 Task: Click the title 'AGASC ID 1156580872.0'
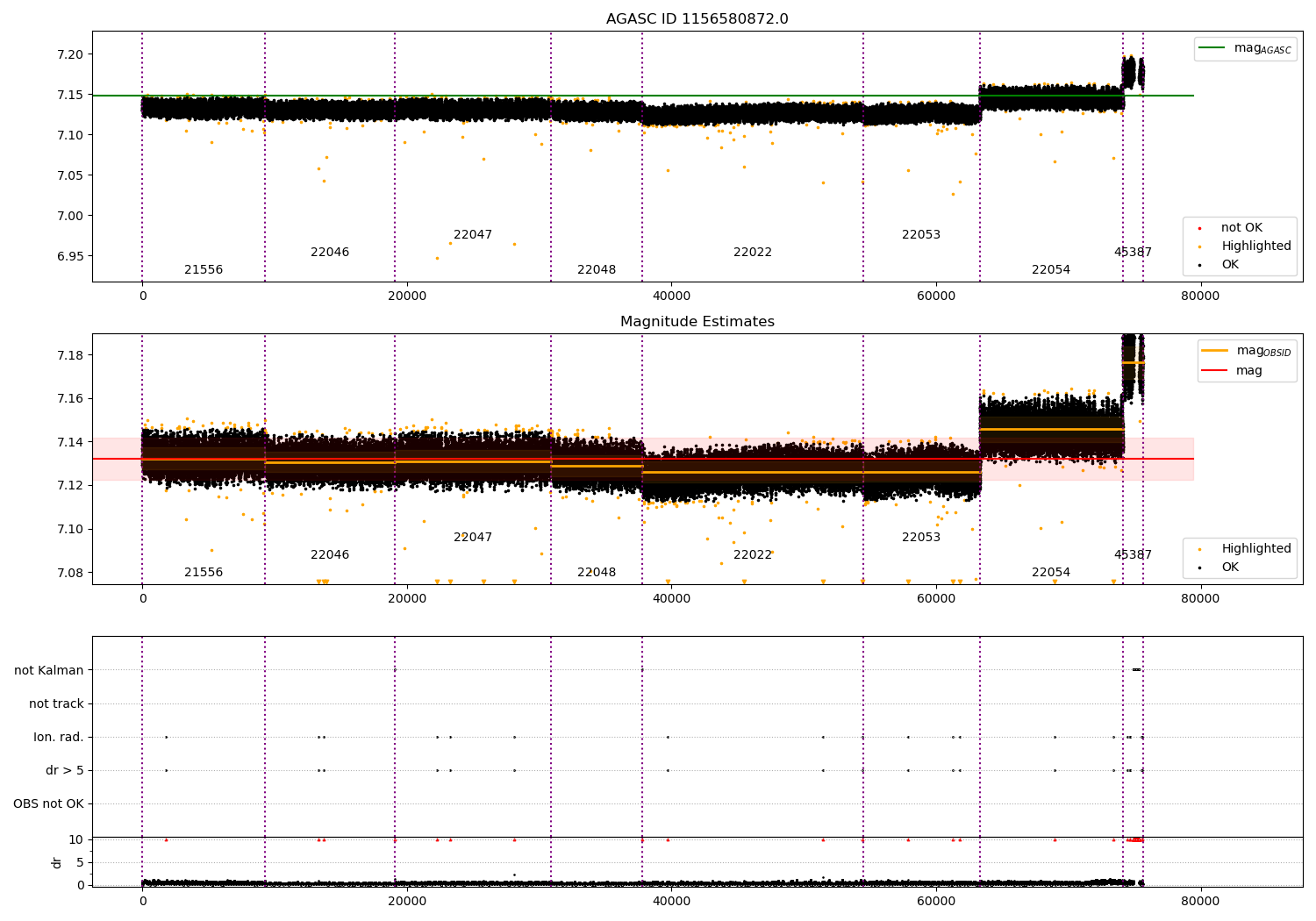697,19
